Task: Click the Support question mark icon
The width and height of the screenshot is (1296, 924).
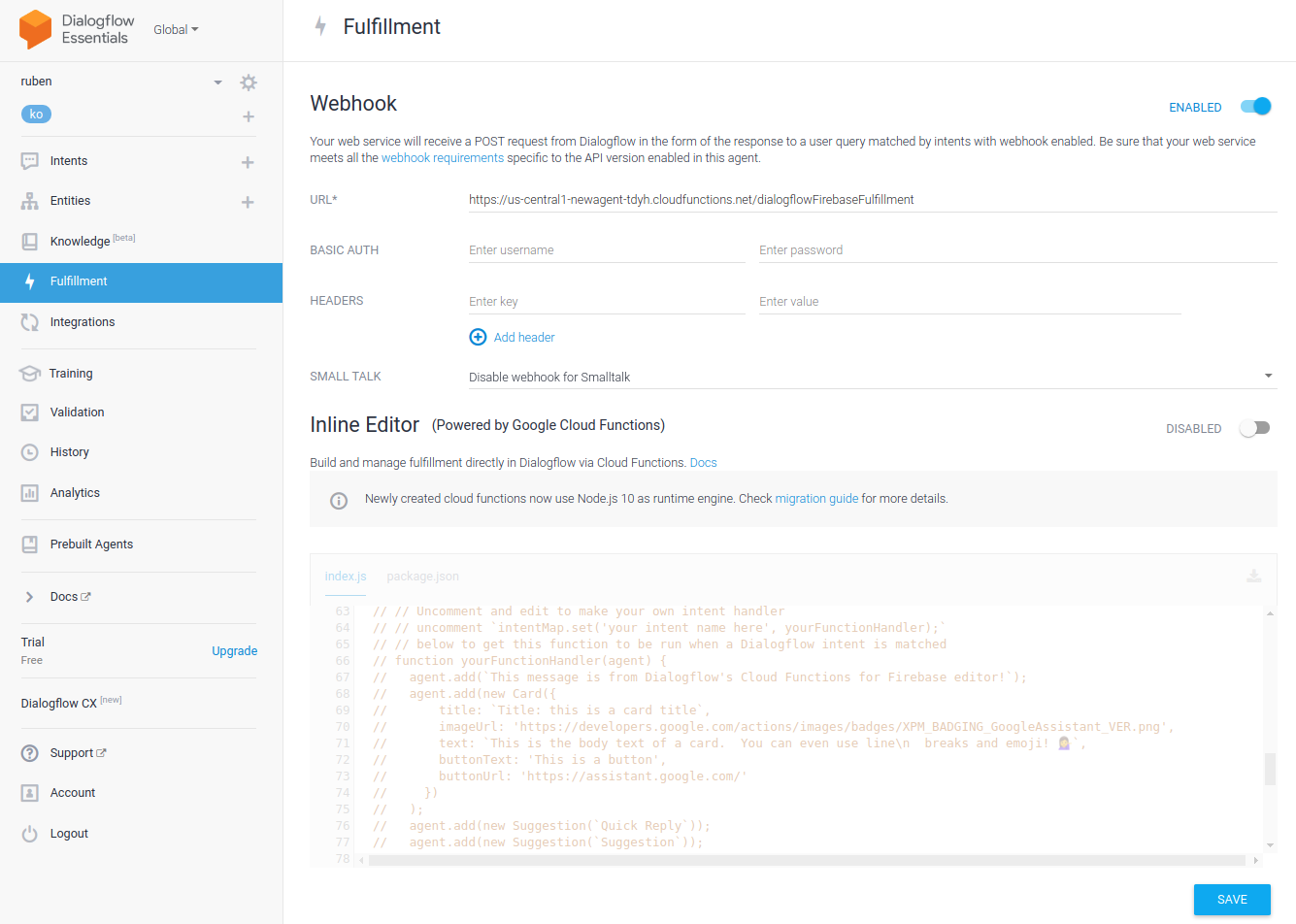Action: point(30,753)
